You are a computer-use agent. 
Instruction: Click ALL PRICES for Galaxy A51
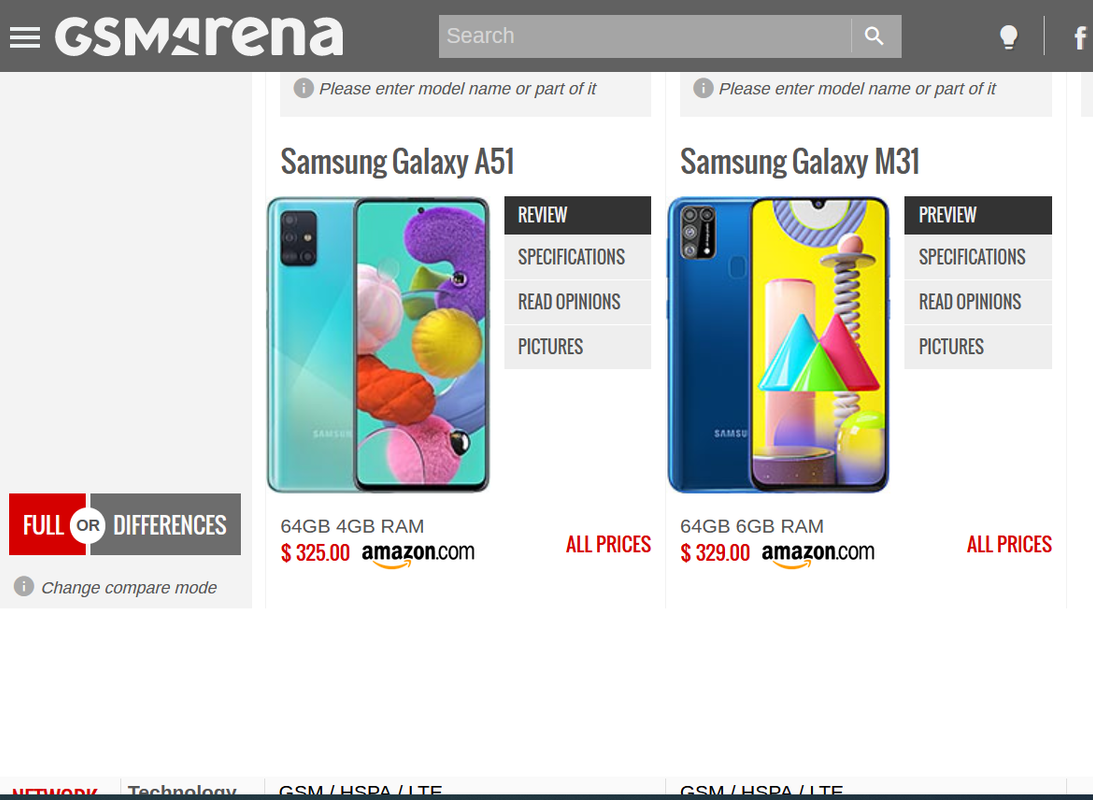(x=608, y=544)
